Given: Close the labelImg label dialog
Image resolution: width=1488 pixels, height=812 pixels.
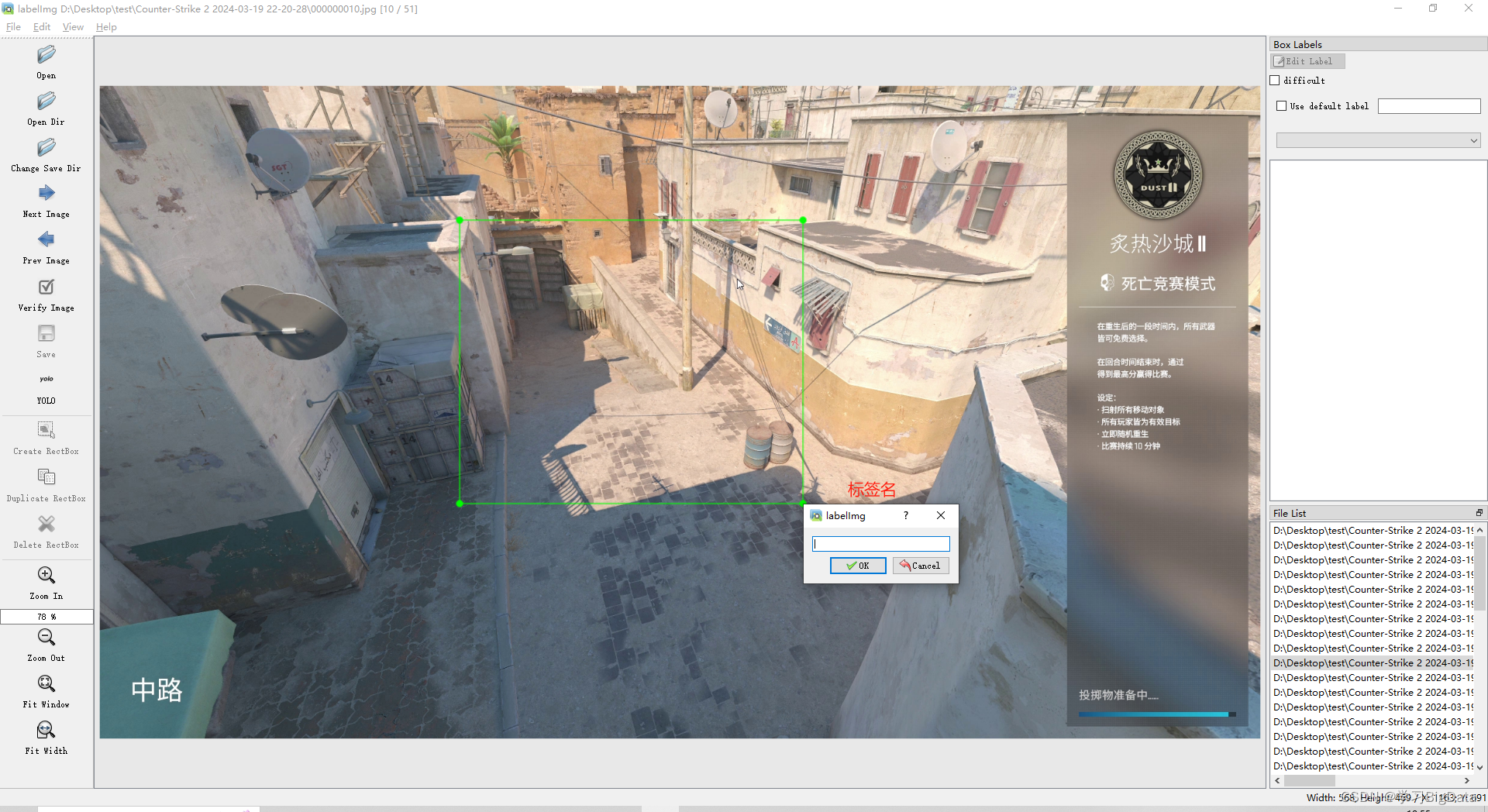Looking at the screenshot, I should pos(940,515).
